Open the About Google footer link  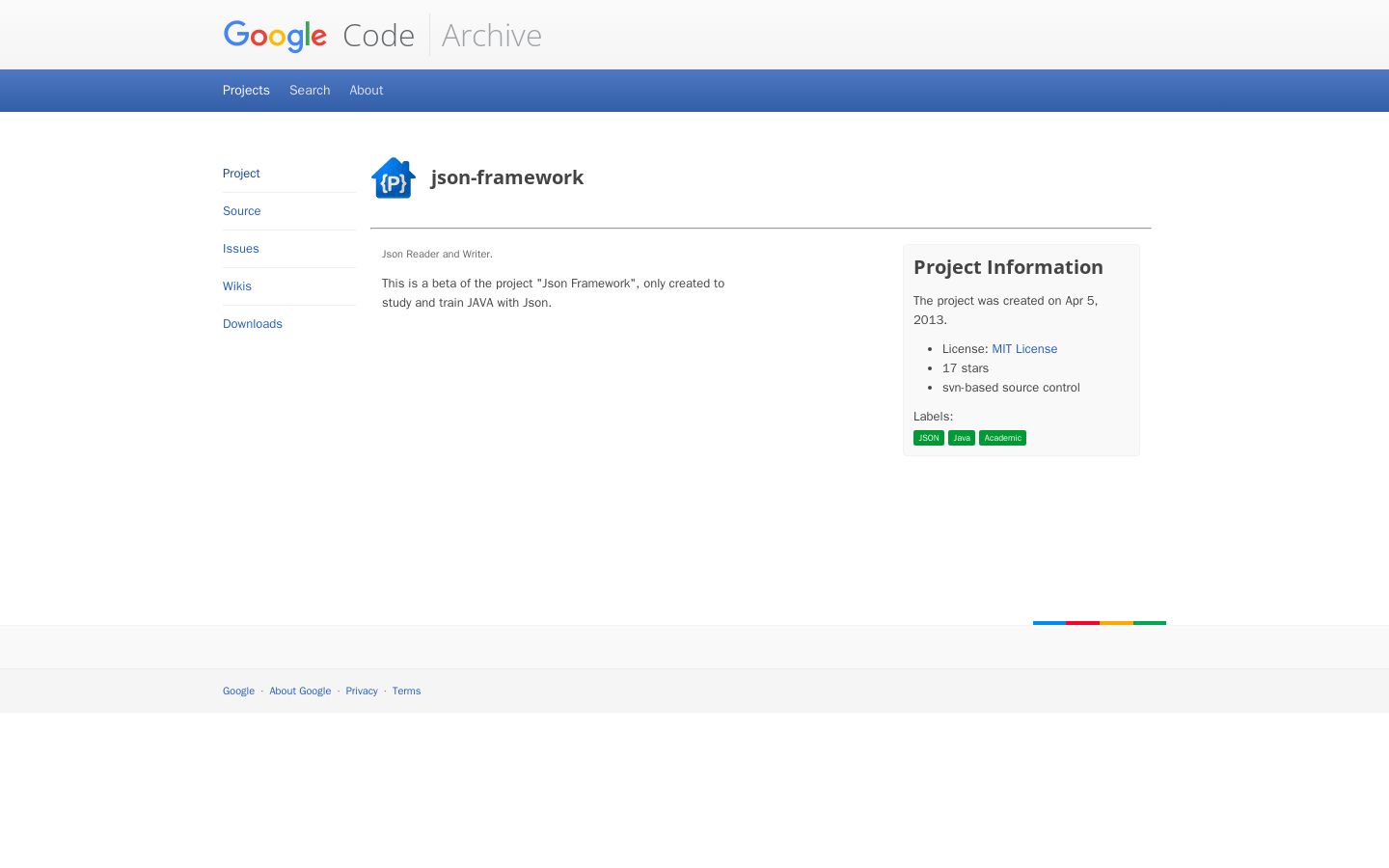300,691
